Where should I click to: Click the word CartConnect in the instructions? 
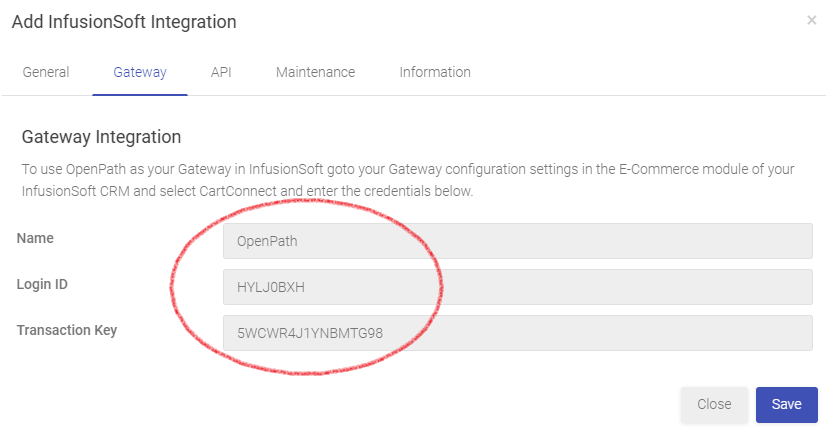point(238,191)
